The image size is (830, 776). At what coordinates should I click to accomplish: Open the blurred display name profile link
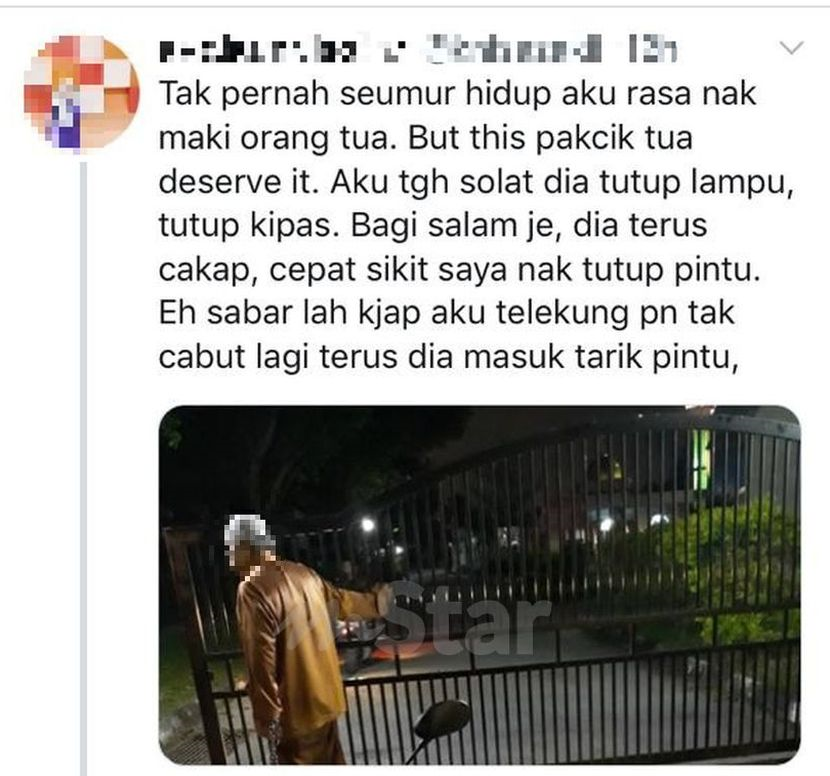coord(258,52)
